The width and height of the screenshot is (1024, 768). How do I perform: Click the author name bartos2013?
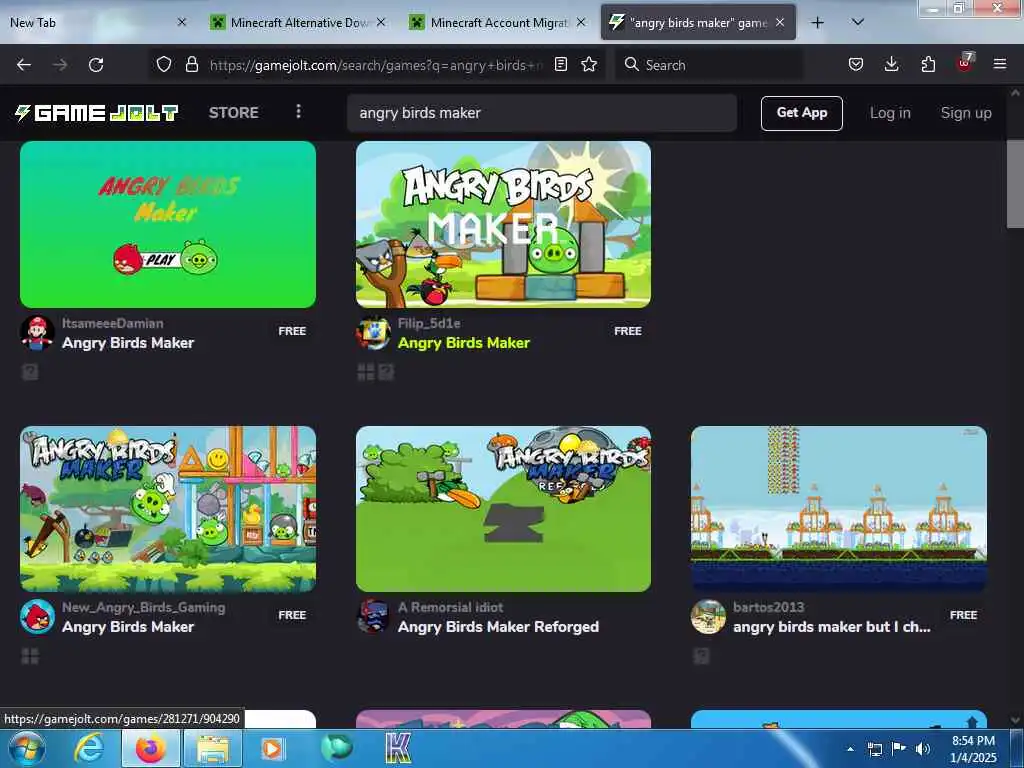[x=768, y=607]
